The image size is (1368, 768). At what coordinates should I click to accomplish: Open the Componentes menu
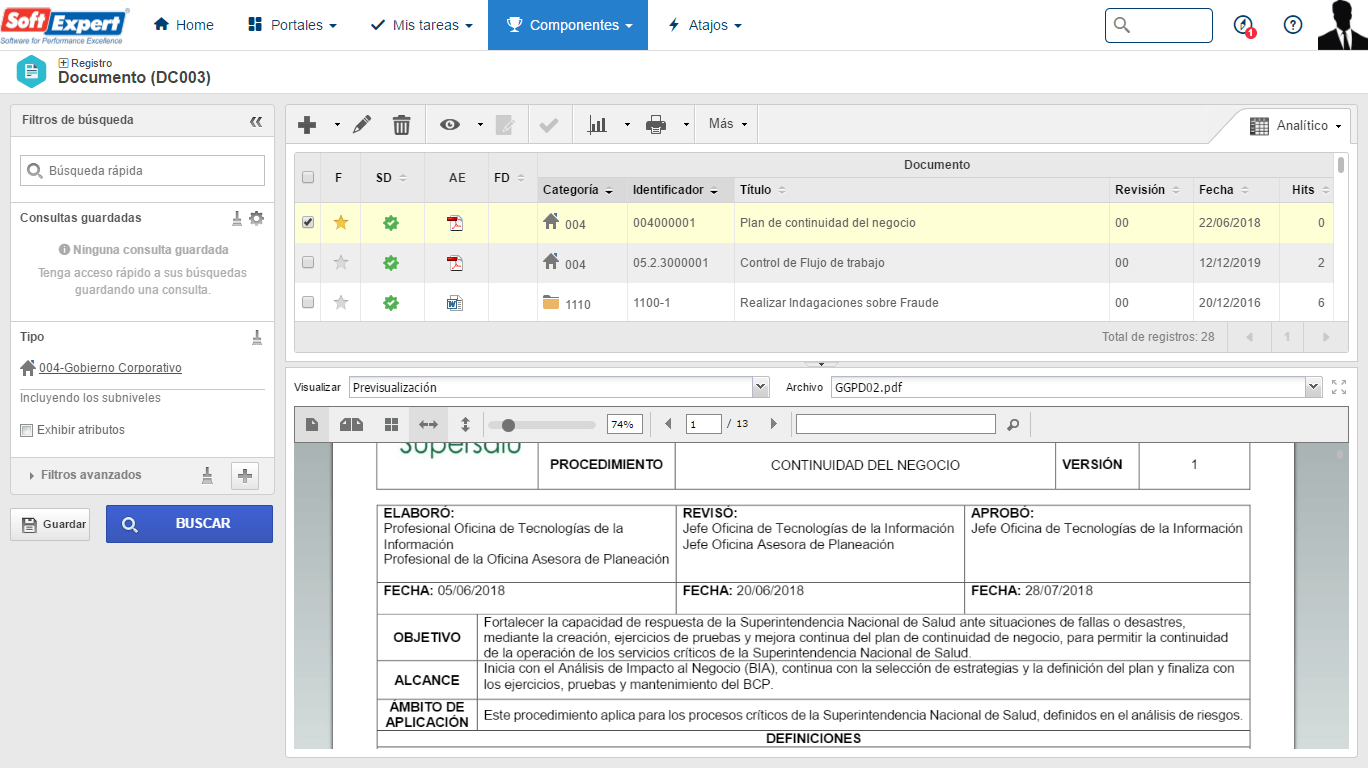(568, 25)
